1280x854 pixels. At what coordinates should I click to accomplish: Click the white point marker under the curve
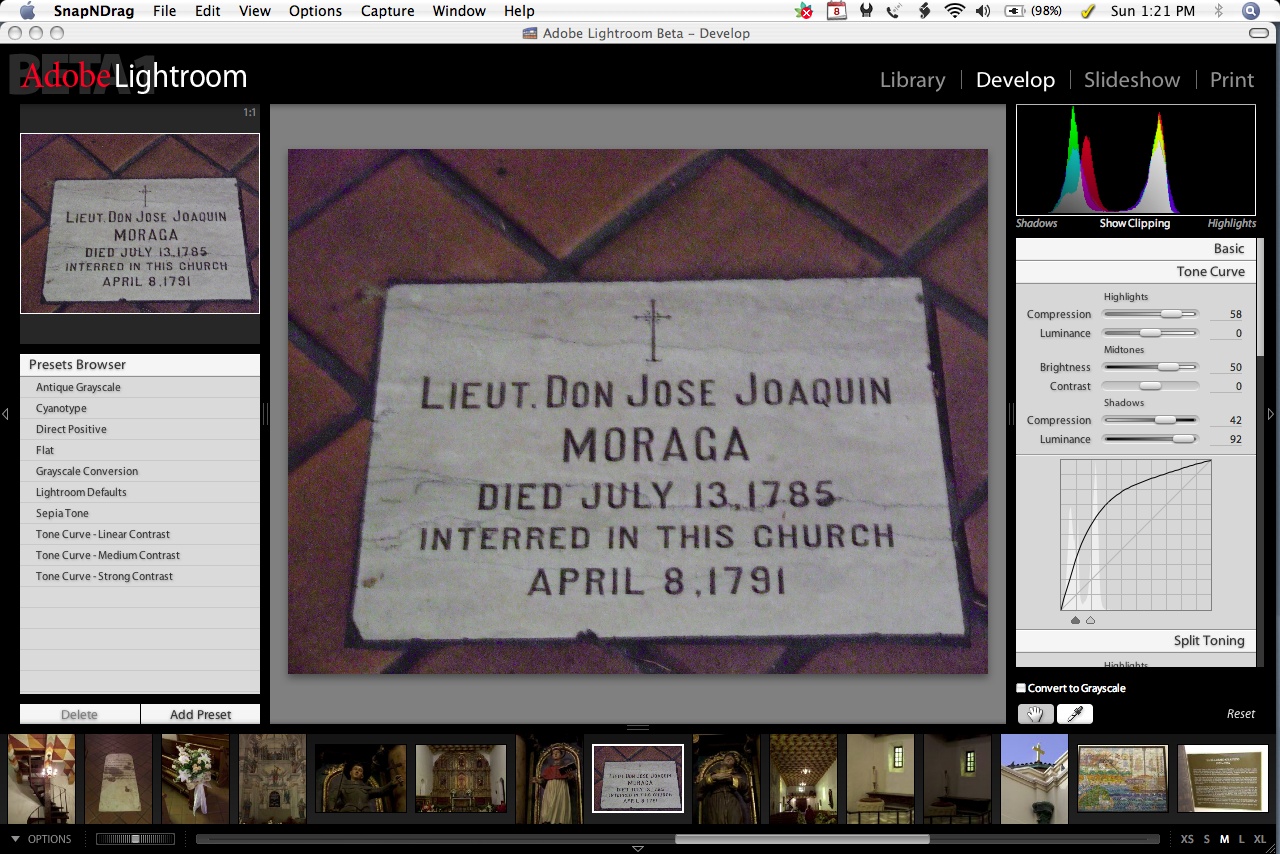pos(1090,620)
